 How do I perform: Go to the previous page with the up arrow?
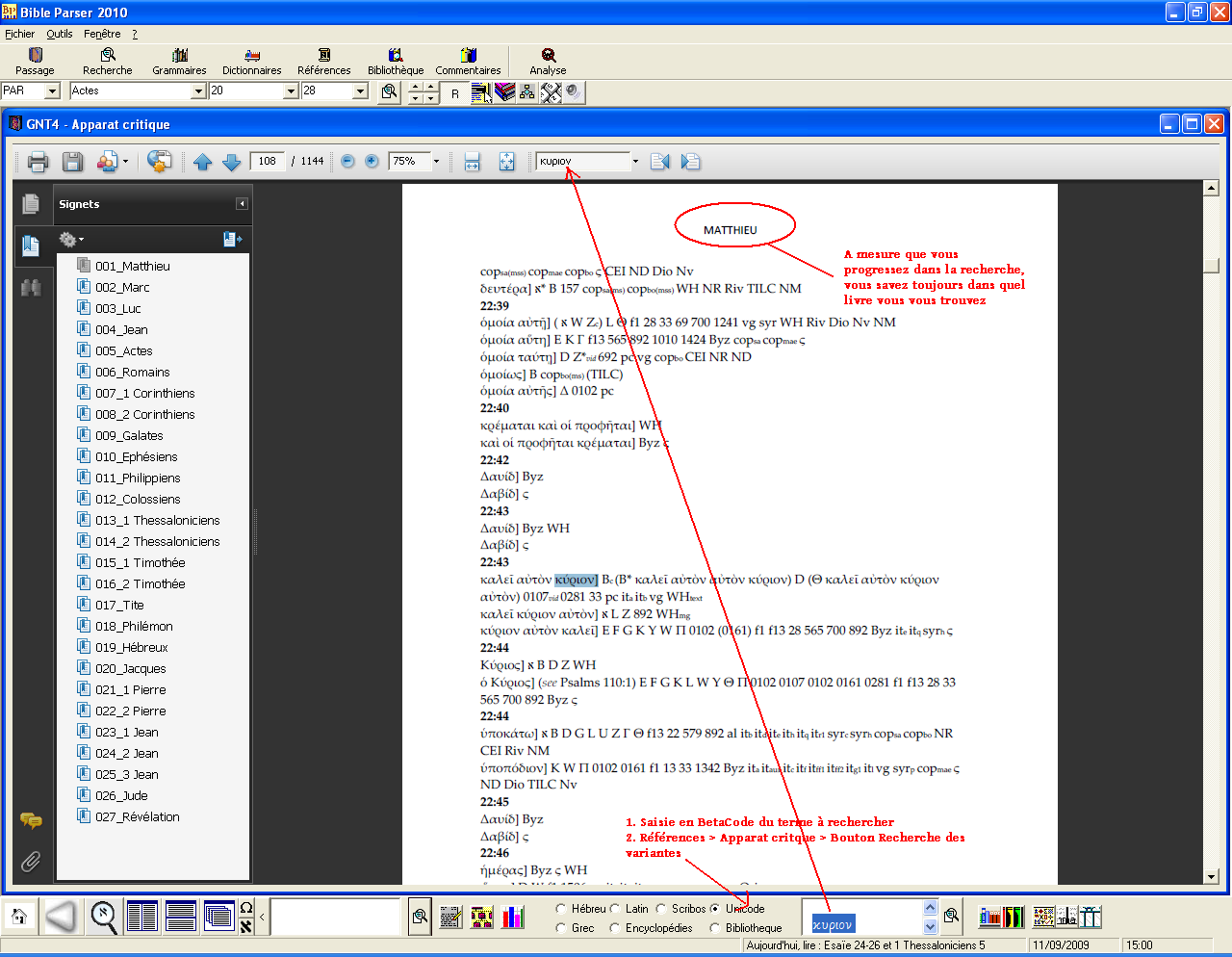(x=202, y=162)
